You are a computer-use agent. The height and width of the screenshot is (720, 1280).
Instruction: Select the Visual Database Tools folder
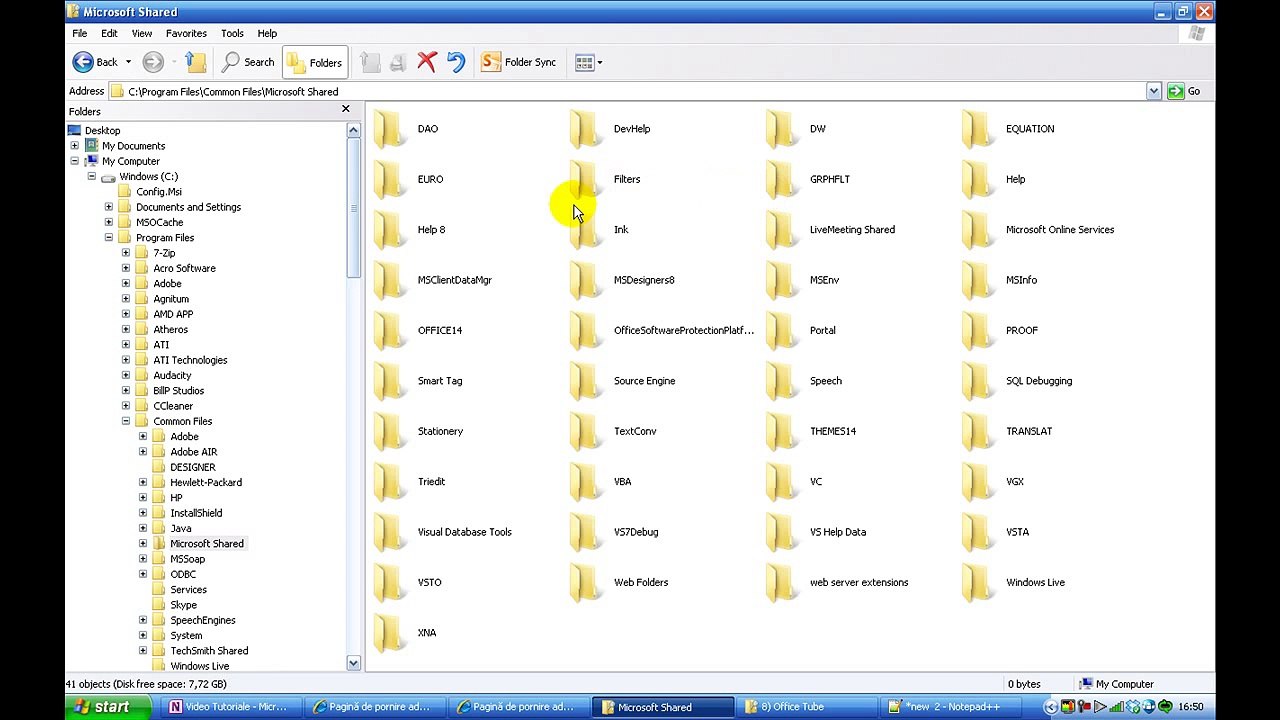tap(390, 532)
